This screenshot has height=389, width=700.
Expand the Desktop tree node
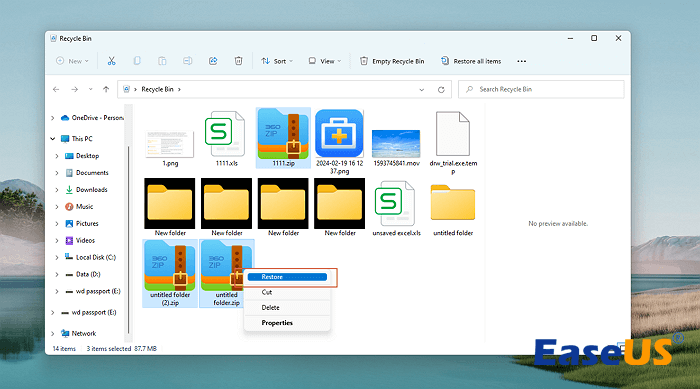(x=57, y=156)
